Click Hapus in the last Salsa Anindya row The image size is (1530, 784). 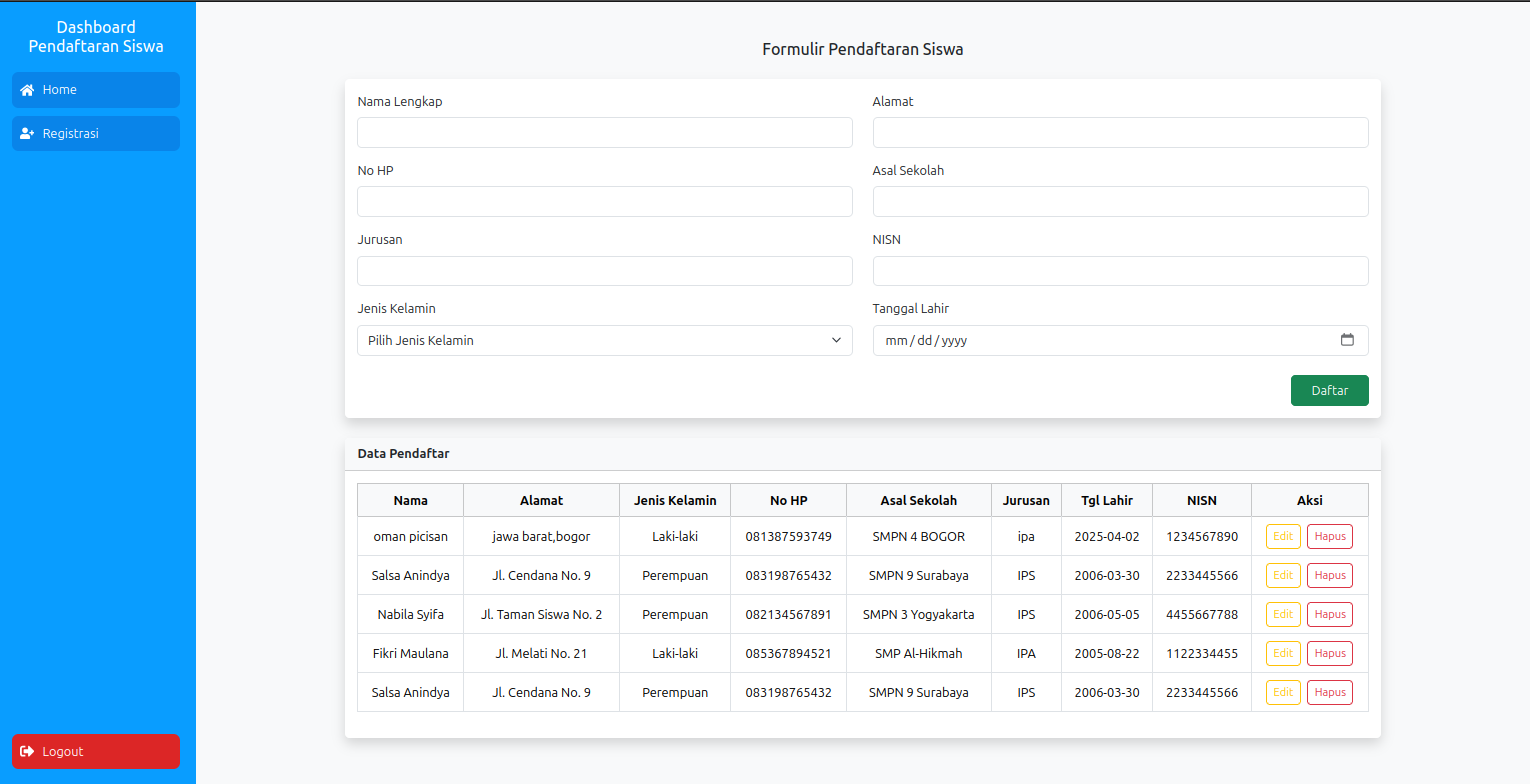1329,693
